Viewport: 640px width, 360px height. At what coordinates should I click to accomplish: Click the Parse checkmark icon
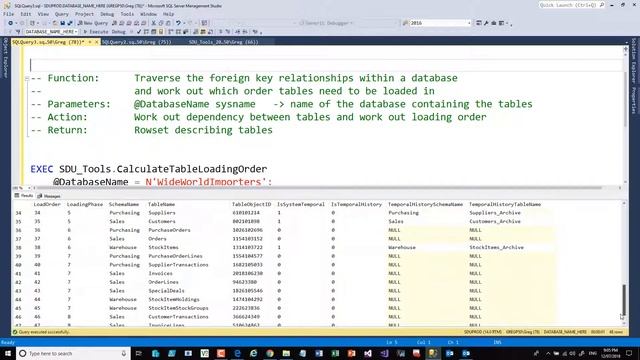[139, 32]
